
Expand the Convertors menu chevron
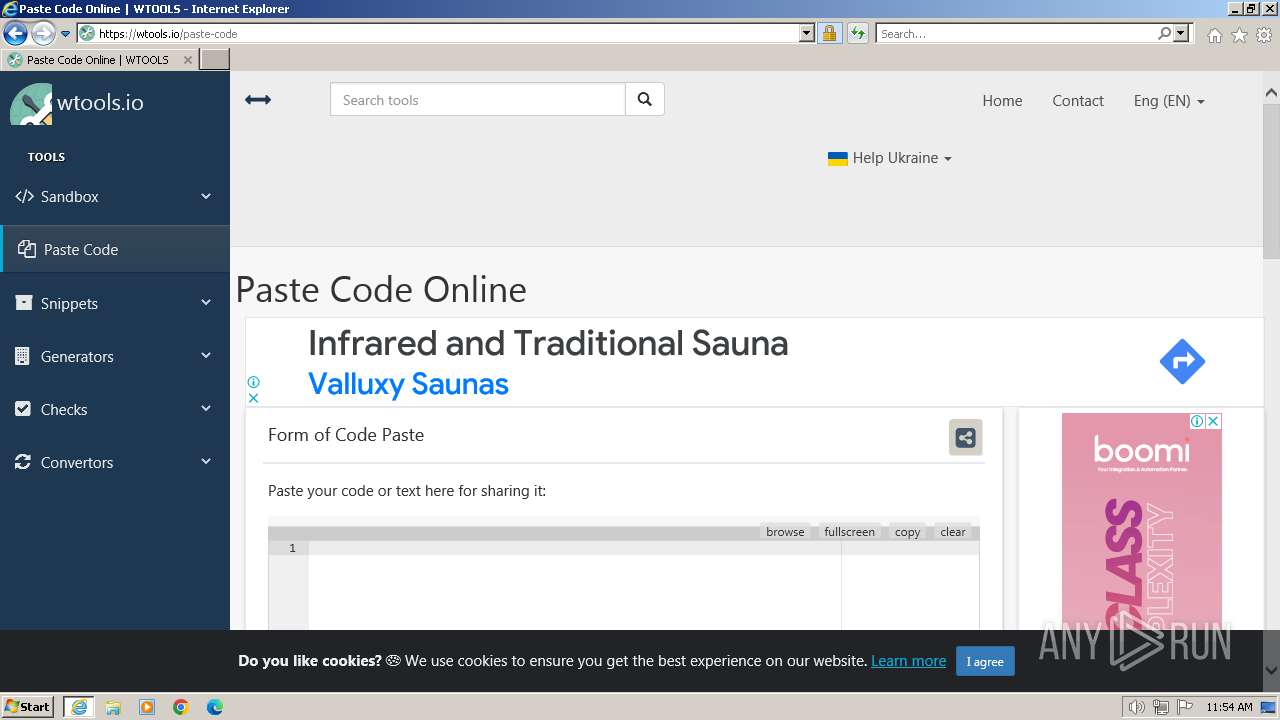(206, 461)
